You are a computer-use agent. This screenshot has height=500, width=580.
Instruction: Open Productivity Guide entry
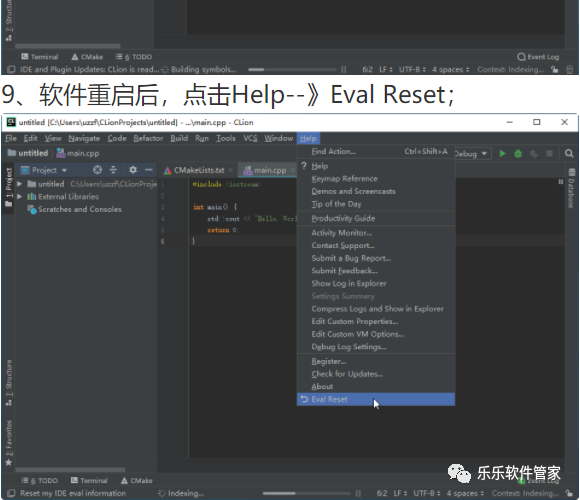376,219
